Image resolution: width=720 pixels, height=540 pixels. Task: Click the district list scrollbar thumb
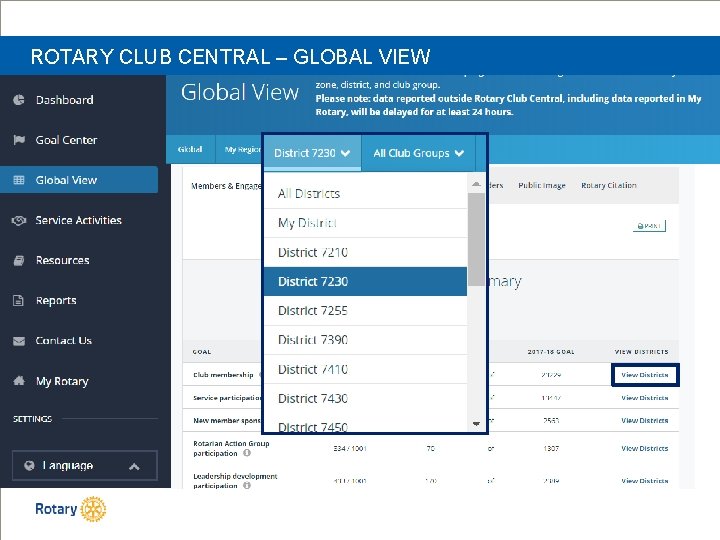476,240
